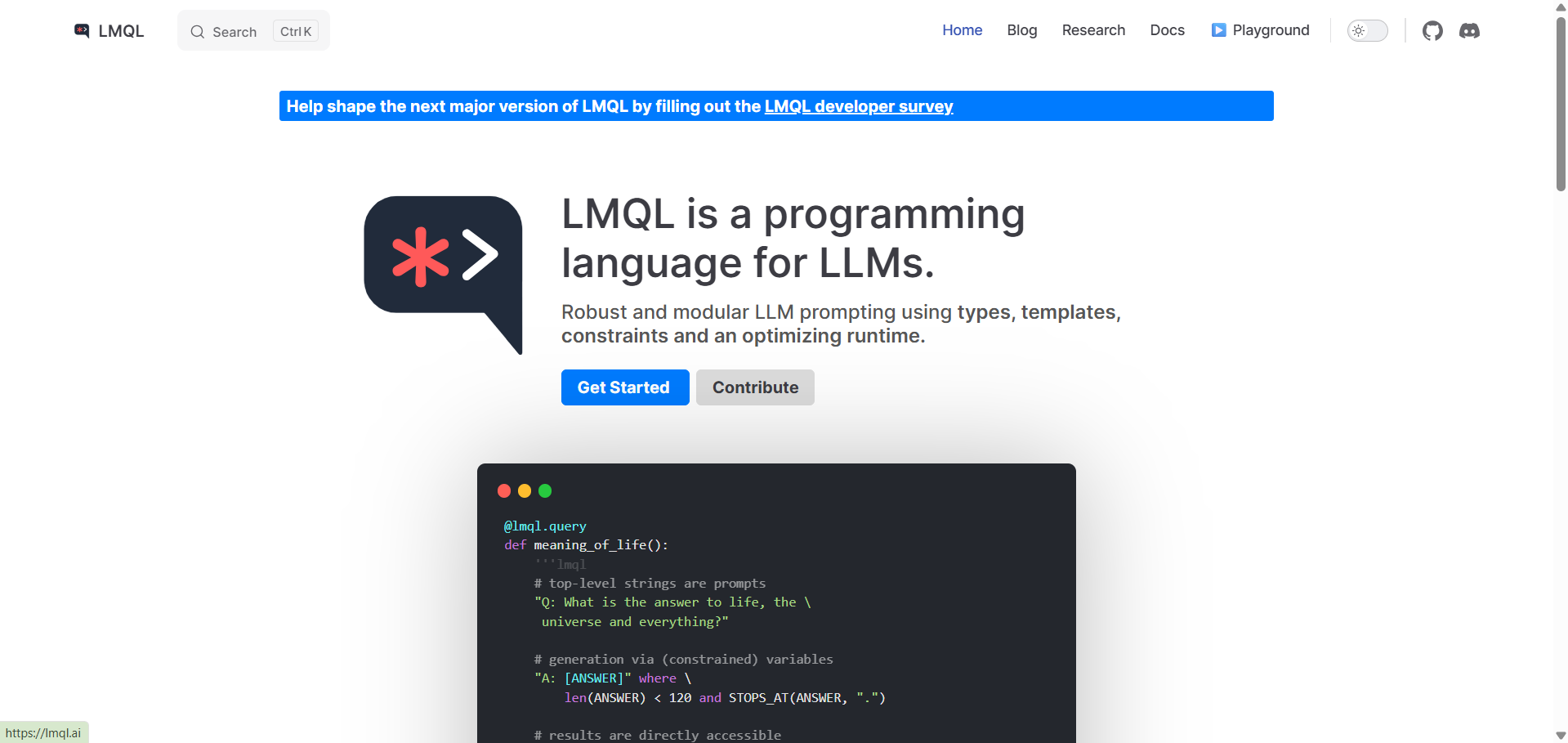This screenshot has width=1568, height=743.
Task: Click the Playground play icon
Action: [x=1218, y=29]
